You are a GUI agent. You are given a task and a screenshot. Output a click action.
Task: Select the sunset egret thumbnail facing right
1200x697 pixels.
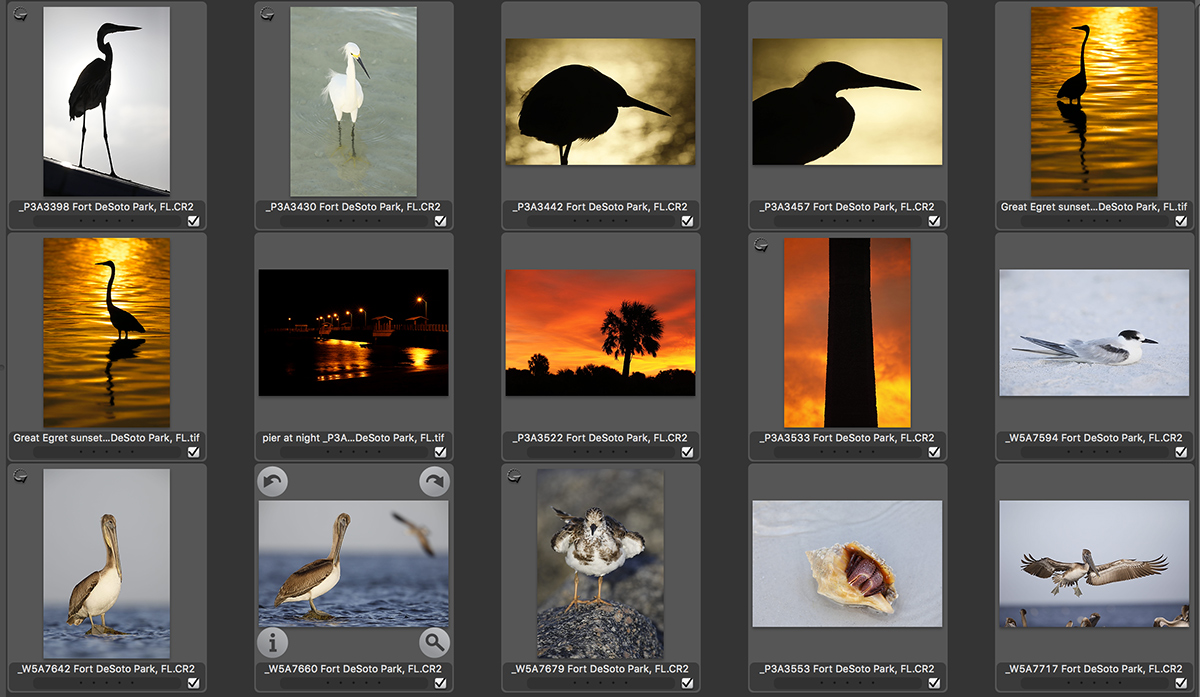(x=1094, y=101)
